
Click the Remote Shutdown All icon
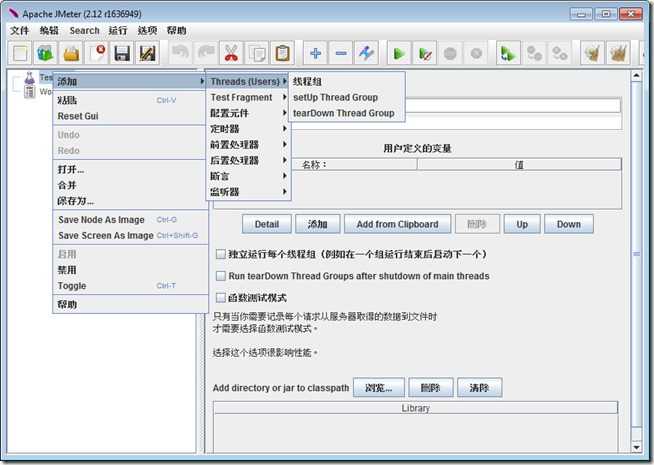click(x=559, y=53)
